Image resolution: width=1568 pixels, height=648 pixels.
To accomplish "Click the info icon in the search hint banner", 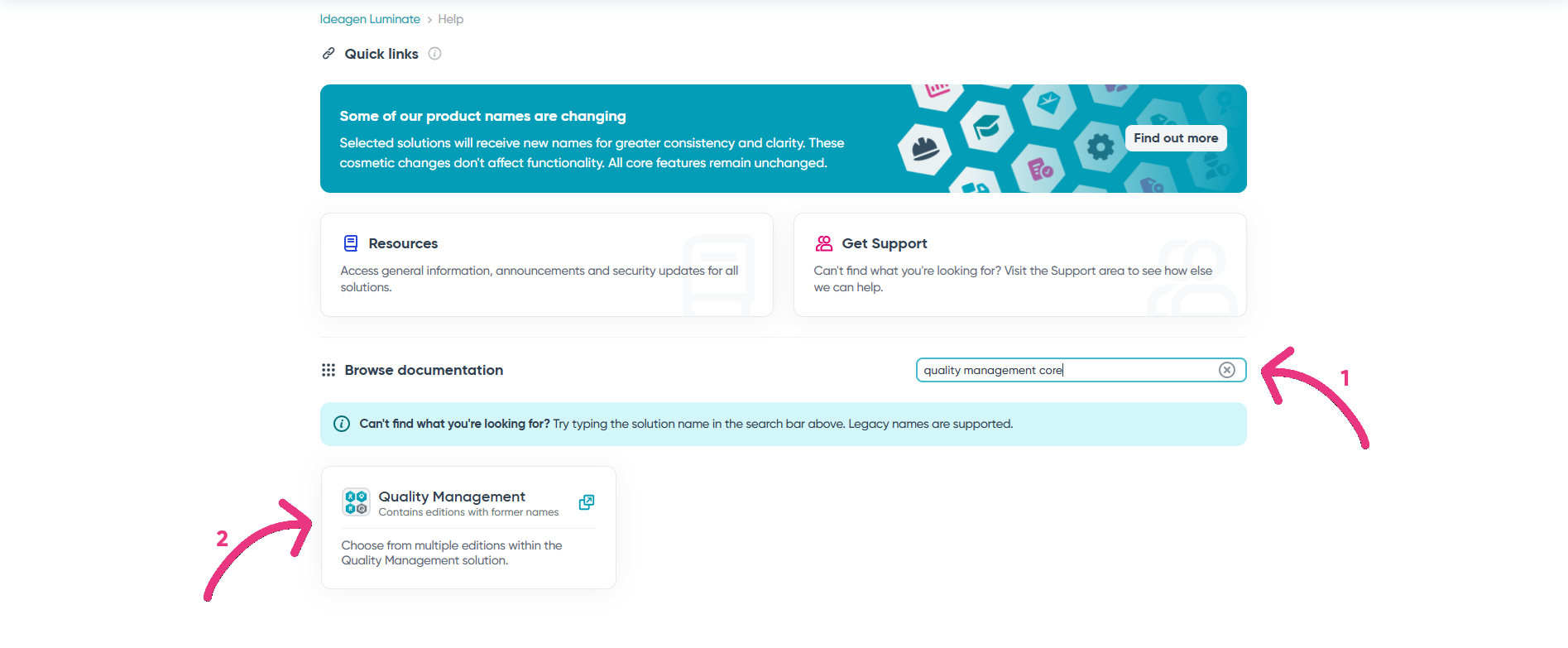I will 342,424.
